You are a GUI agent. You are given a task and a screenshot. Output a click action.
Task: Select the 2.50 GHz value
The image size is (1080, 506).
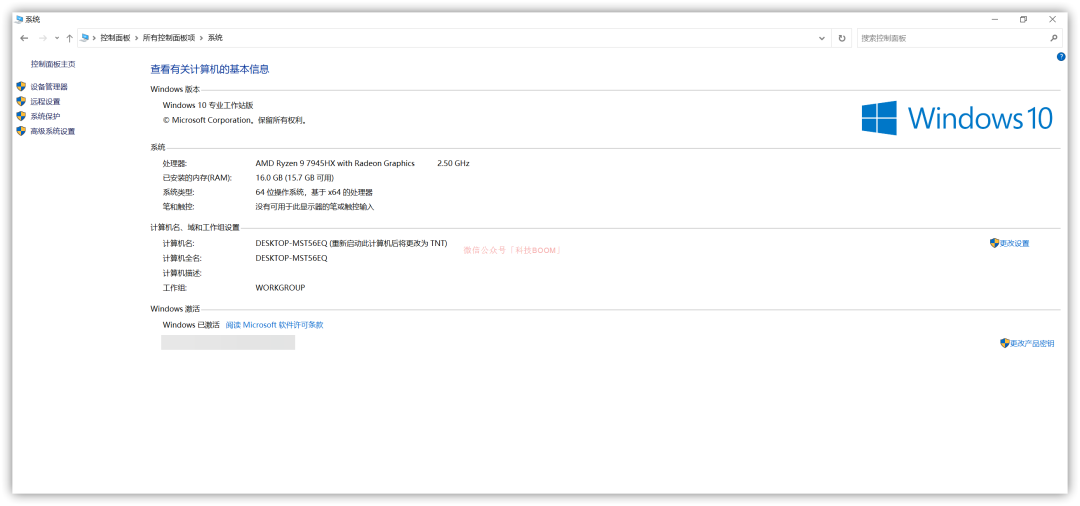453,163
